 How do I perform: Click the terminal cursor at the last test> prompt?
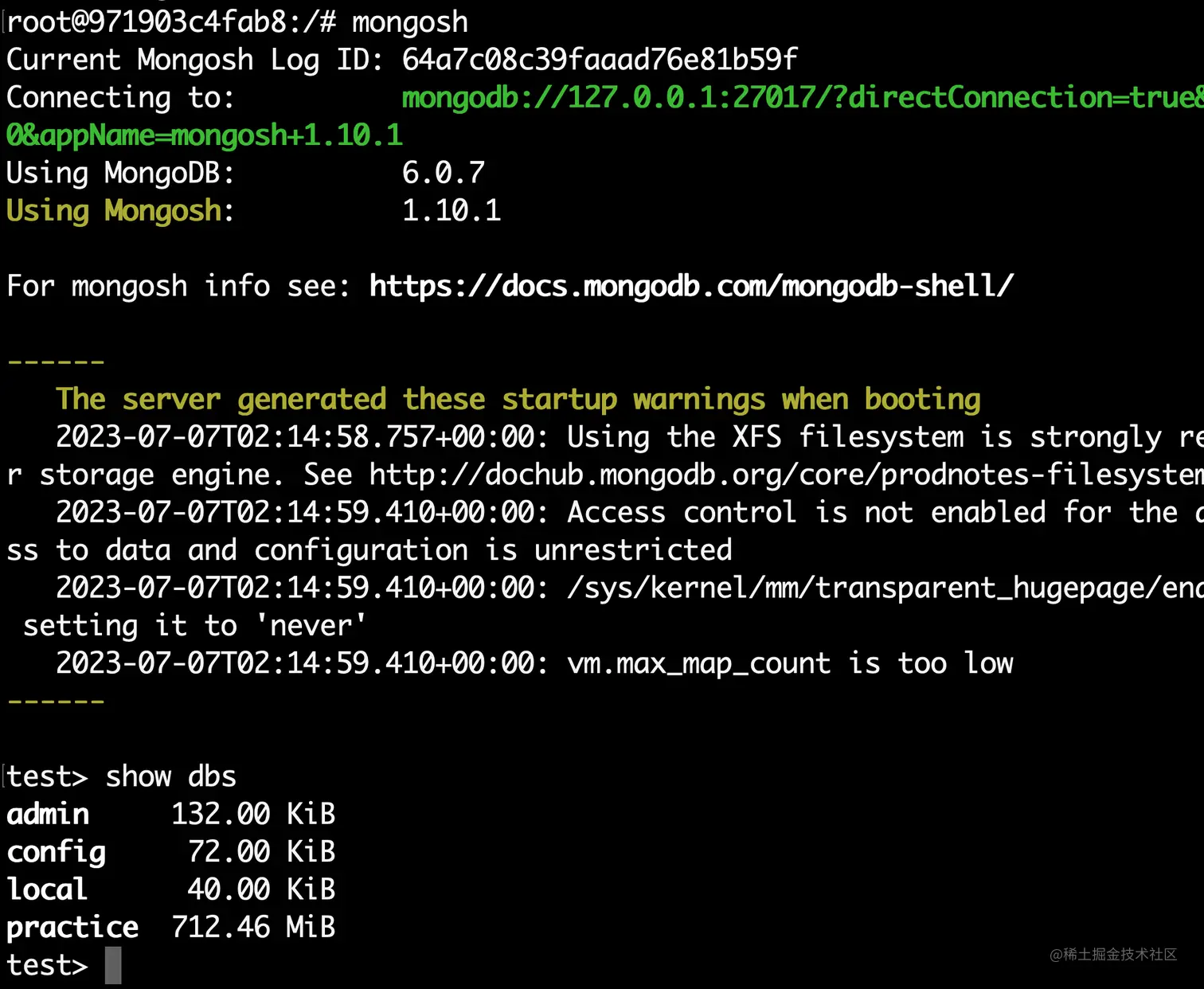[113, 965]
